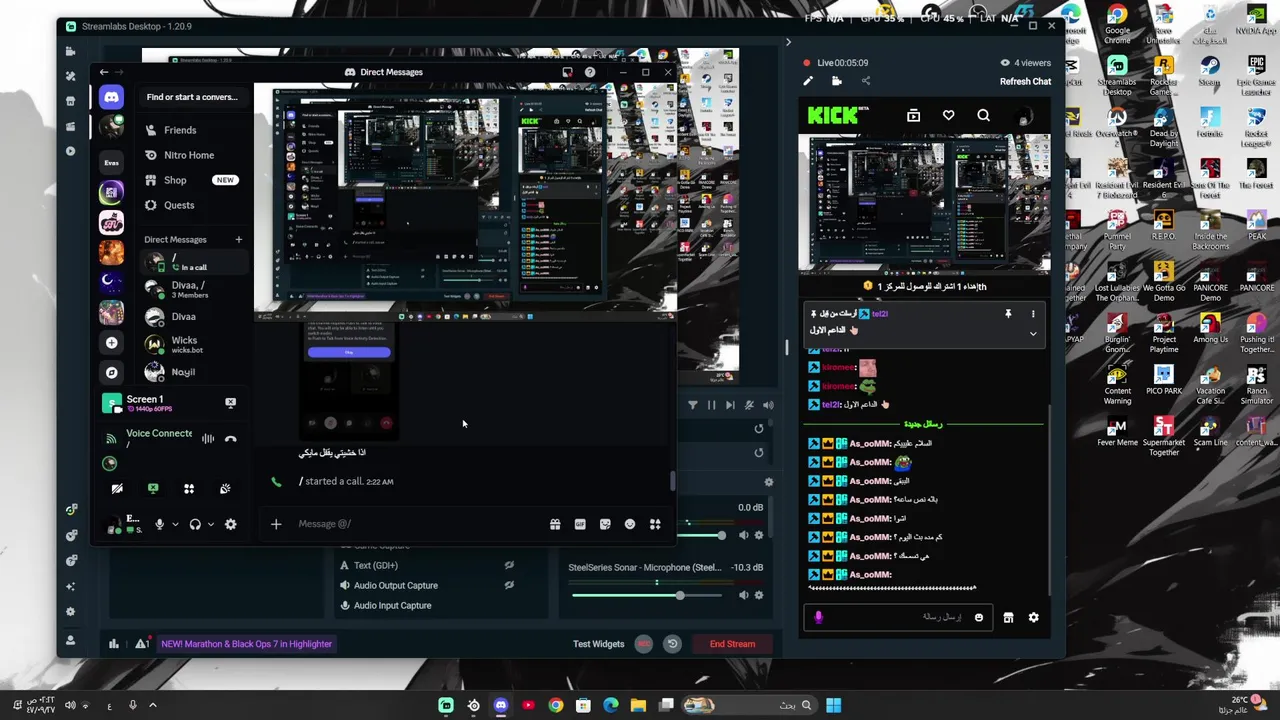1280x720 pixels.
Task: Open the Windows Start button
Action: tap(833, 706)
